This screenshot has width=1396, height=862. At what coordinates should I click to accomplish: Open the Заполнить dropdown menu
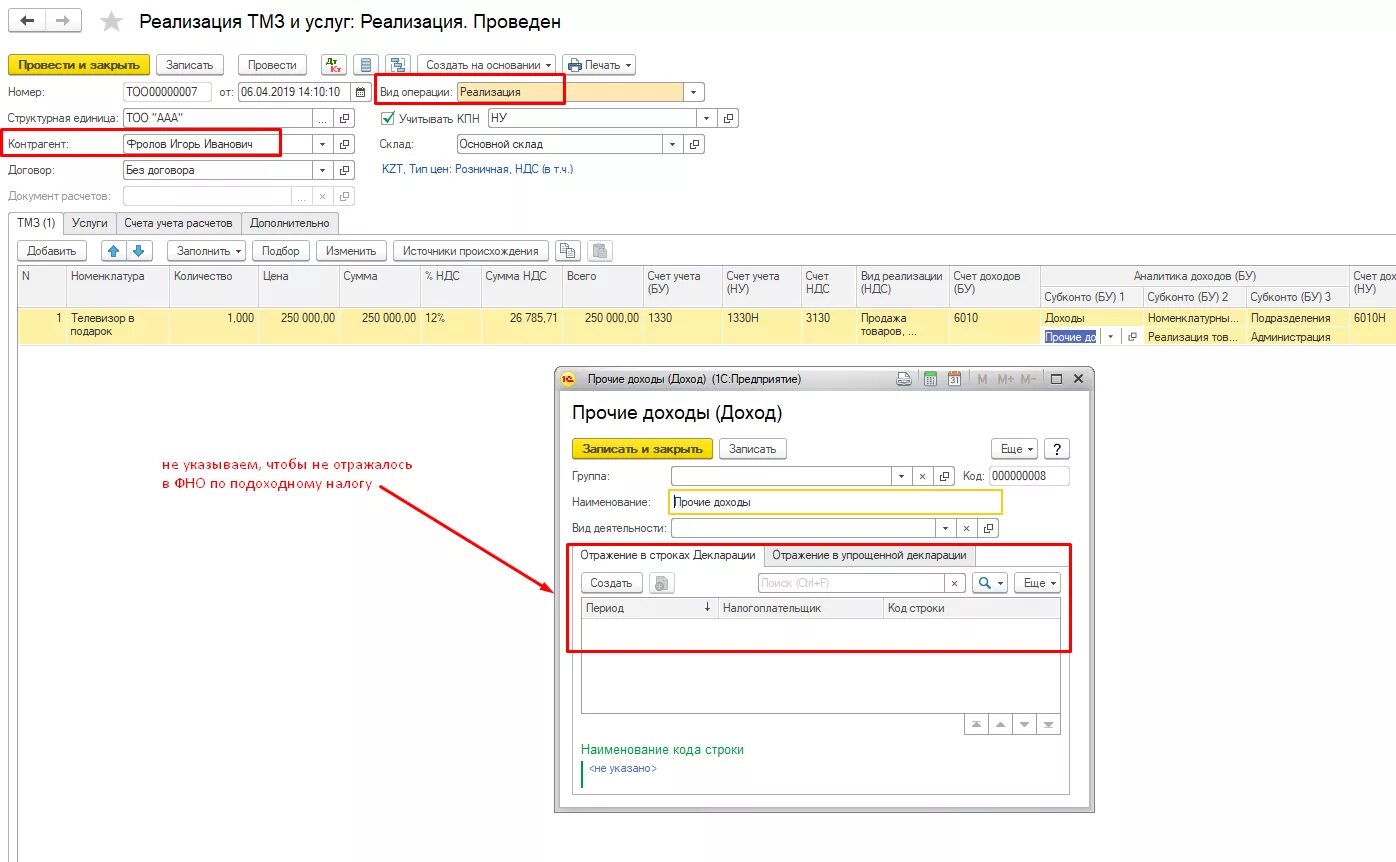[x=206, y=251]
